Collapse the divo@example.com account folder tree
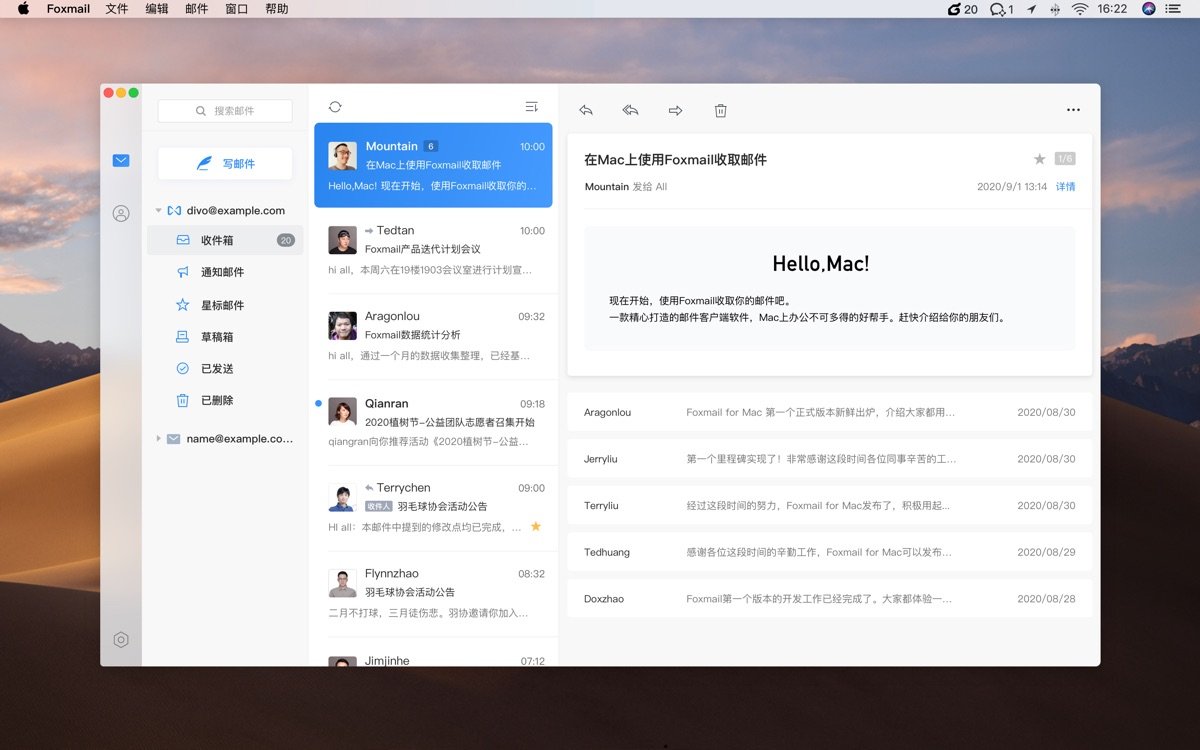The image size is (1200, 750). [157, 210]
